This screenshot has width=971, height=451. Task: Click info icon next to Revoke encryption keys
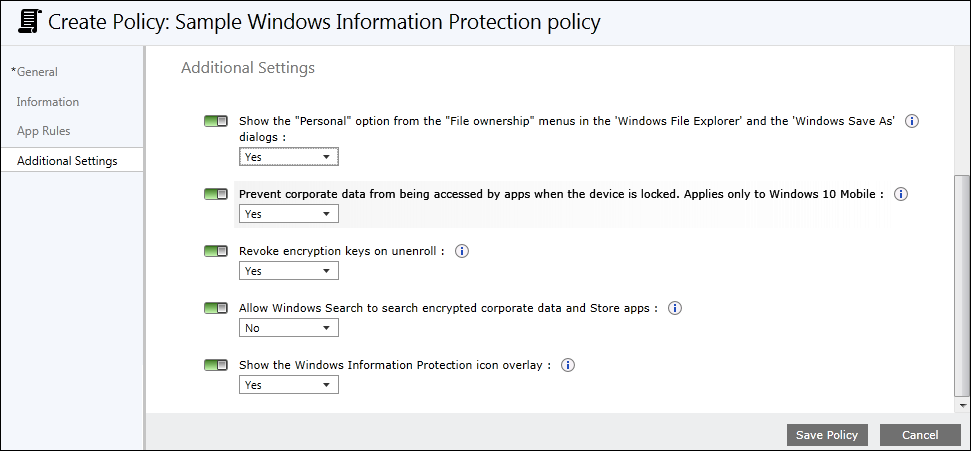coord(462,251)
